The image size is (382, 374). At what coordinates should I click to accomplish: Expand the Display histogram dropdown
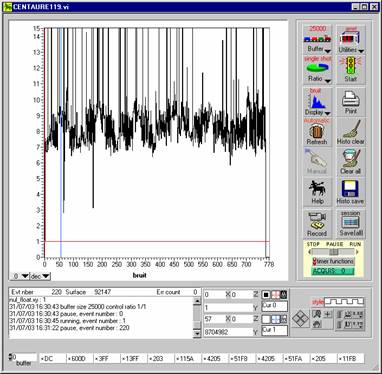coord(327,113)
